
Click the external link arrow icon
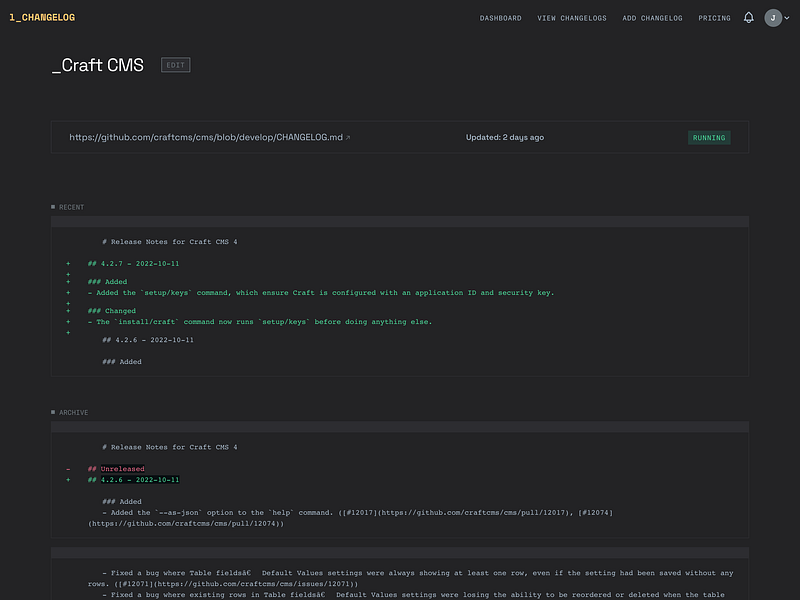click(348, 138)
